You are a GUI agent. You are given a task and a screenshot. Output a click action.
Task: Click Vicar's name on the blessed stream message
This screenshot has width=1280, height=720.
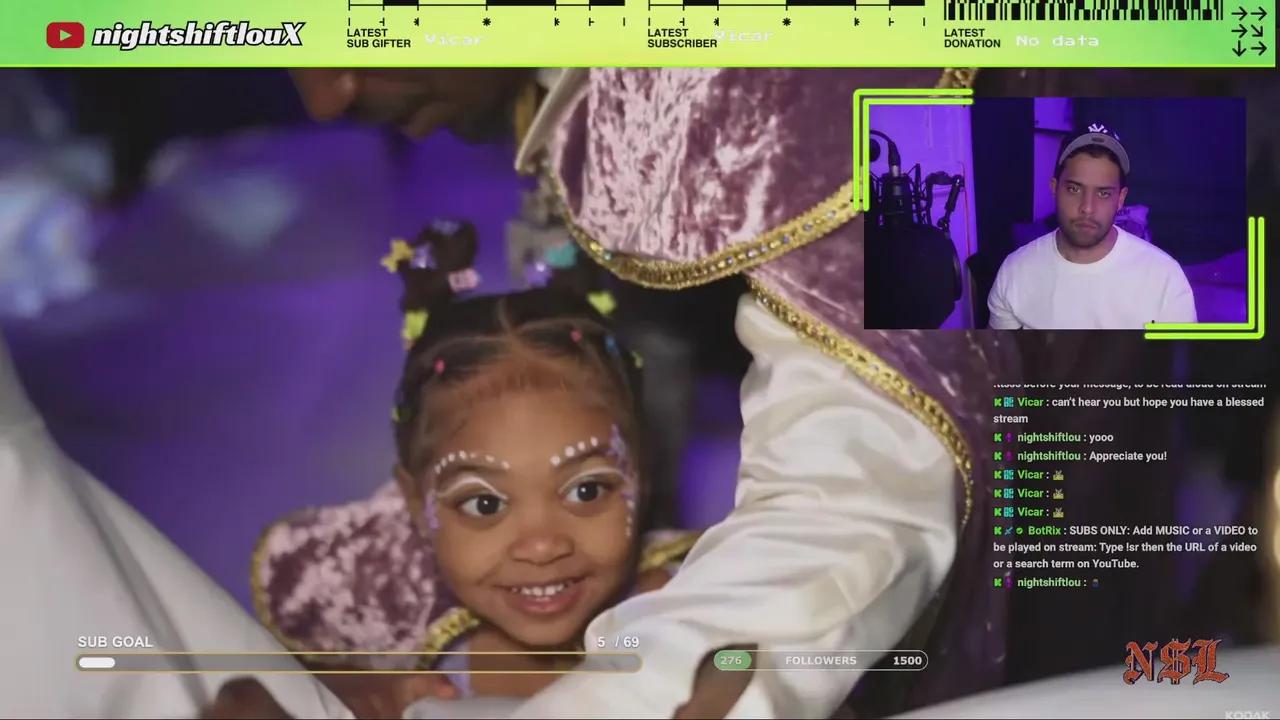(x=1030, y=402)
